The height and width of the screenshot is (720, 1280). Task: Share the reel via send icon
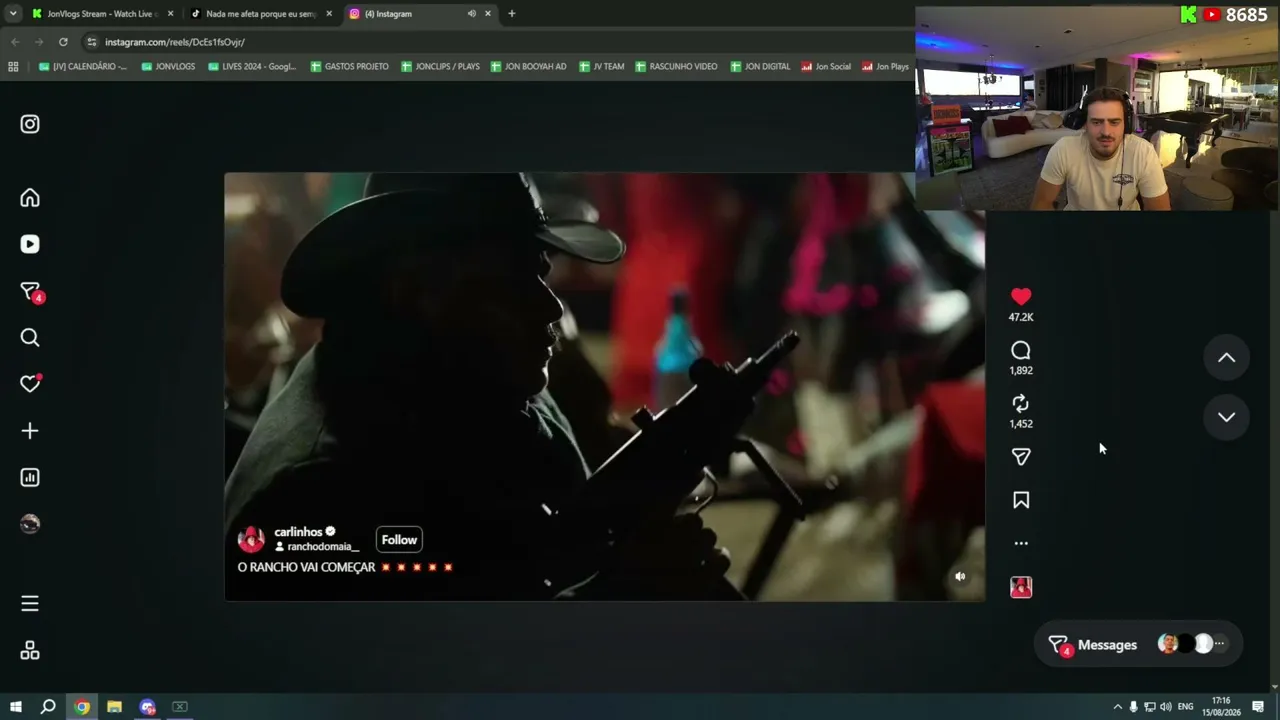(1021, 457)
